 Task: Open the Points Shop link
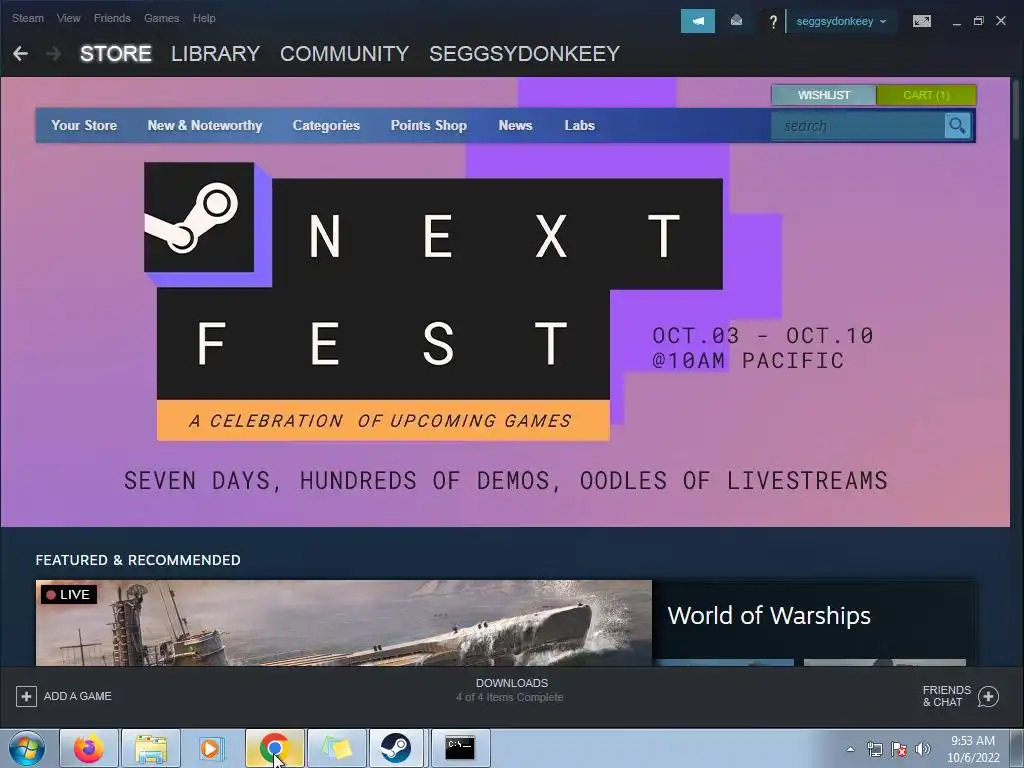428,125
